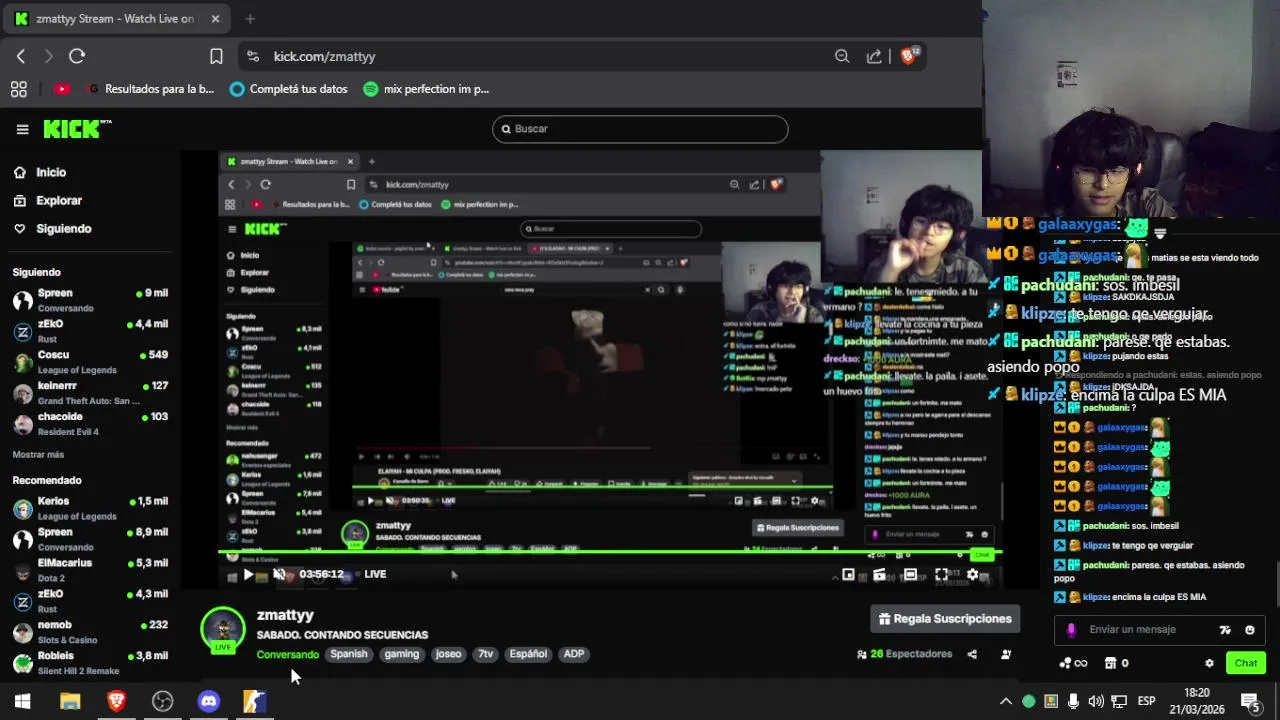
Task: Click the Regala Suscripciones button
Action: click(x=945, y=619)
